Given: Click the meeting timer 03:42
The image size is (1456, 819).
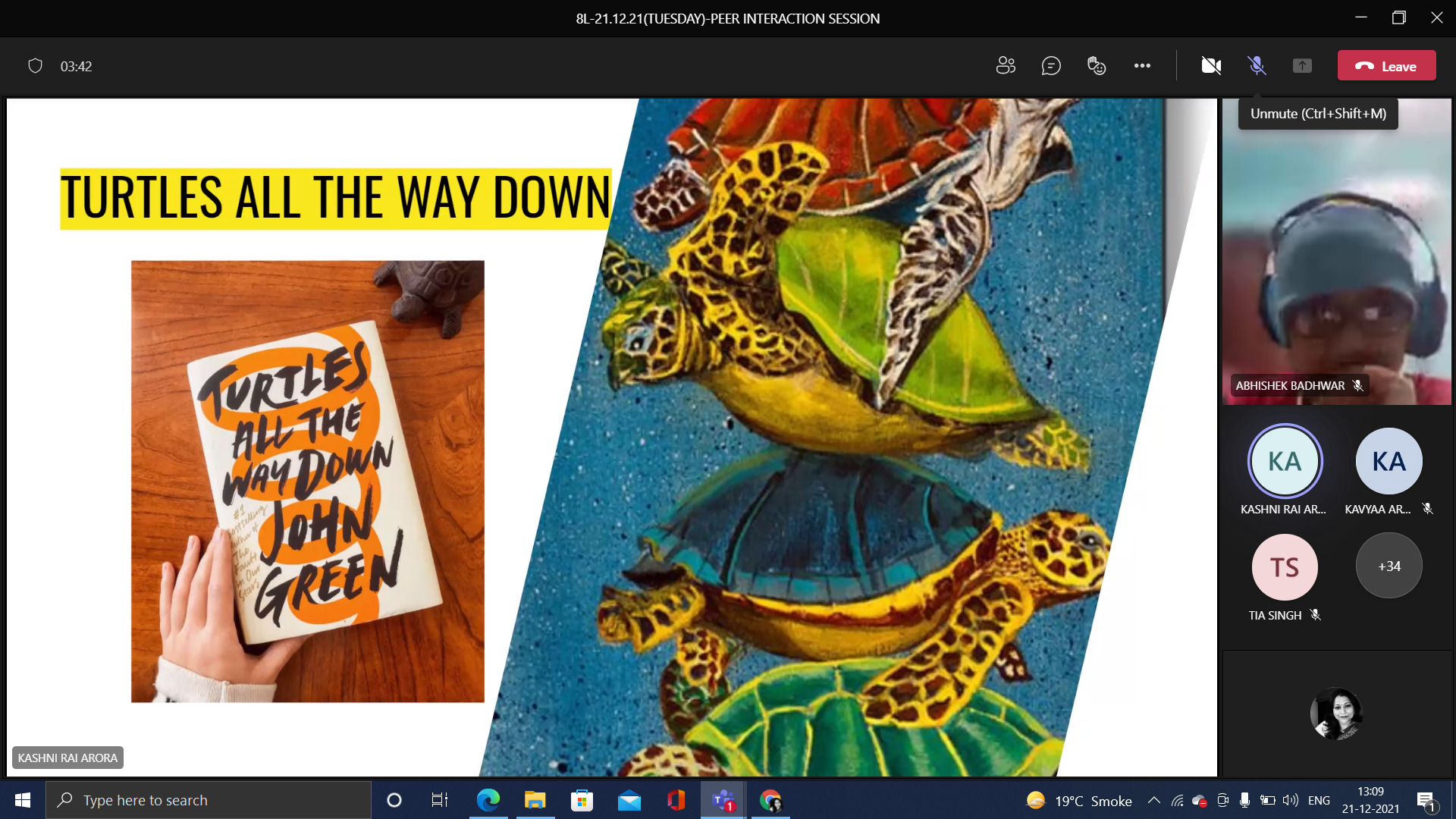Looking at the screenshot, I should click(x=76, y=67).
